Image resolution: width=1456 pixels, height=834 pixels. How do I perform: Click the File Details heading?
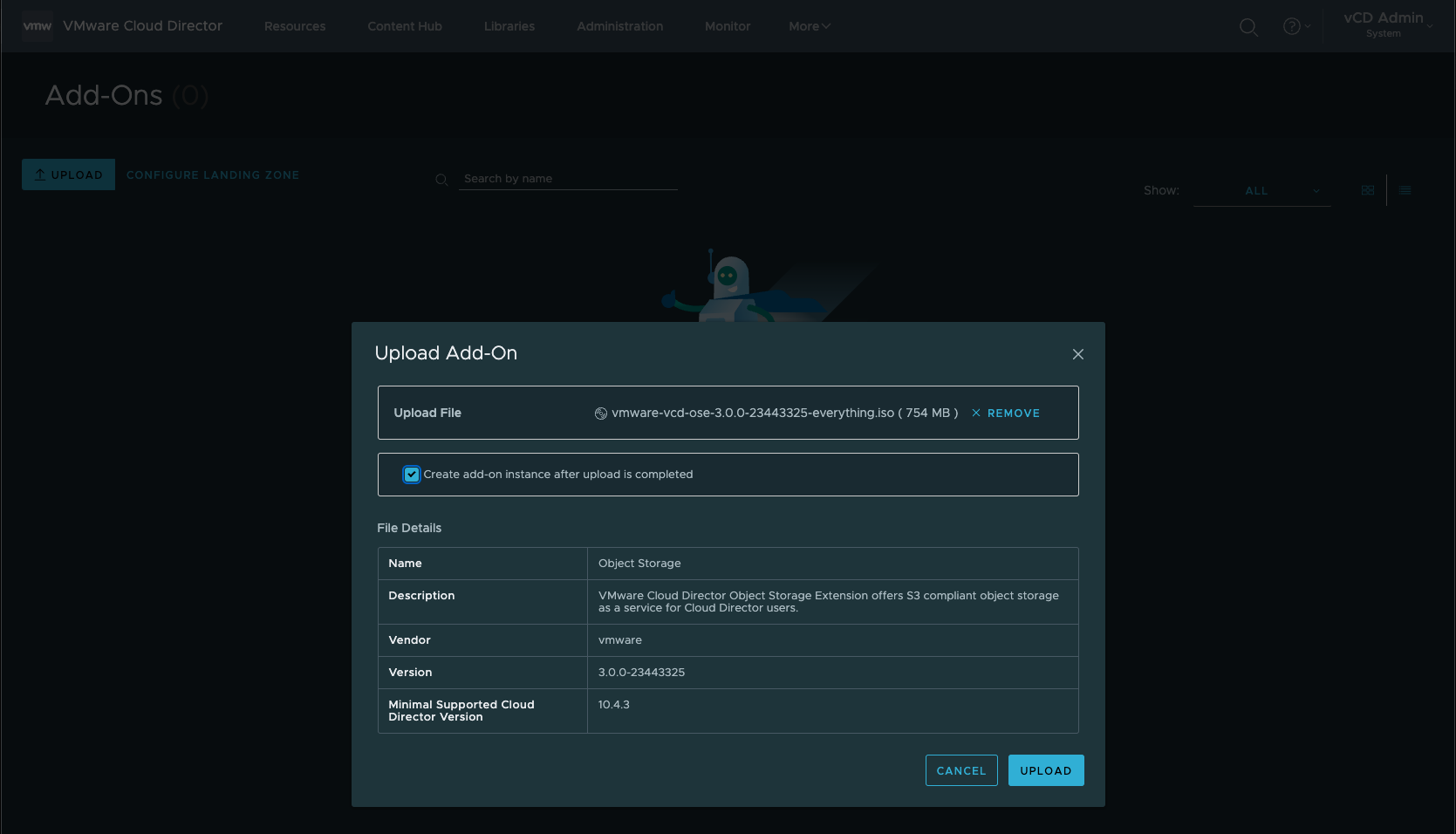point(409,528)
